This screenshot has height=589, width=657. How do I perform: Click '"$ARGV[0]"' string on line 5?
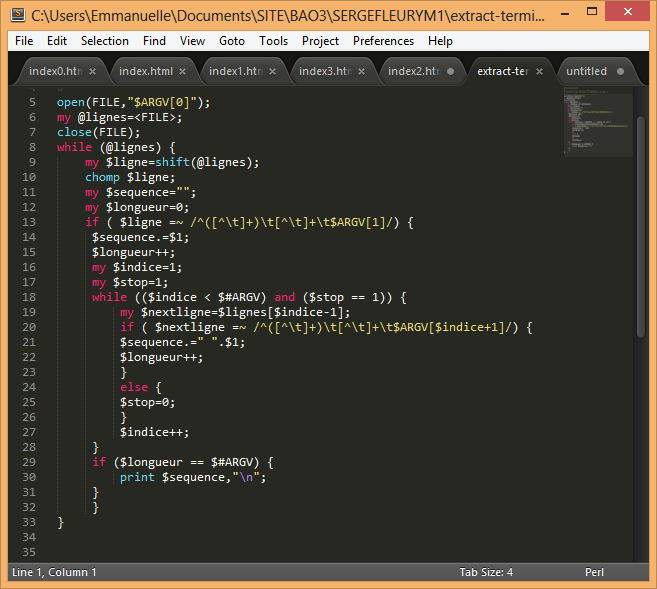click(162, 102)
